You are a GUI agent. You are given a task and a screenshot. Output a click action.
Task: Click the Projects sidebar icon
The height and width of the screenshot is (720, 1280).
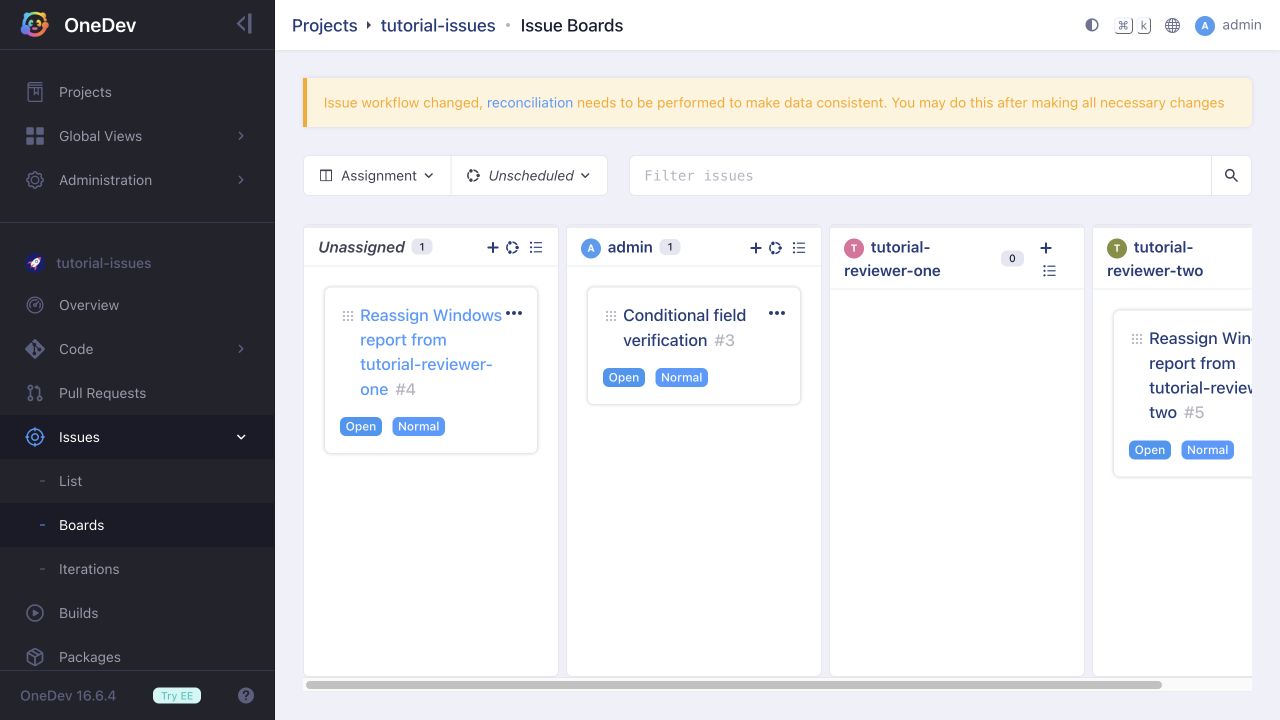coord(35,92)
